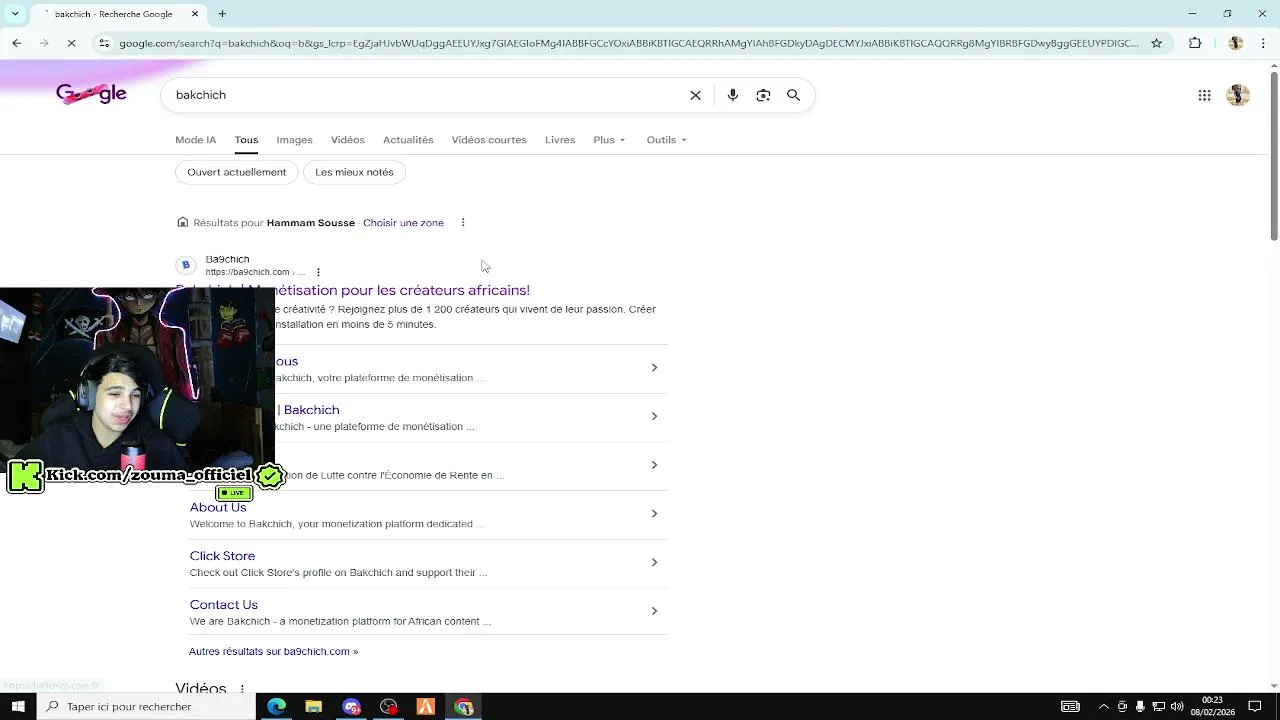
Task: Clear the search box with the X icon
Action: pyautogui.click(x=695, y=95)
